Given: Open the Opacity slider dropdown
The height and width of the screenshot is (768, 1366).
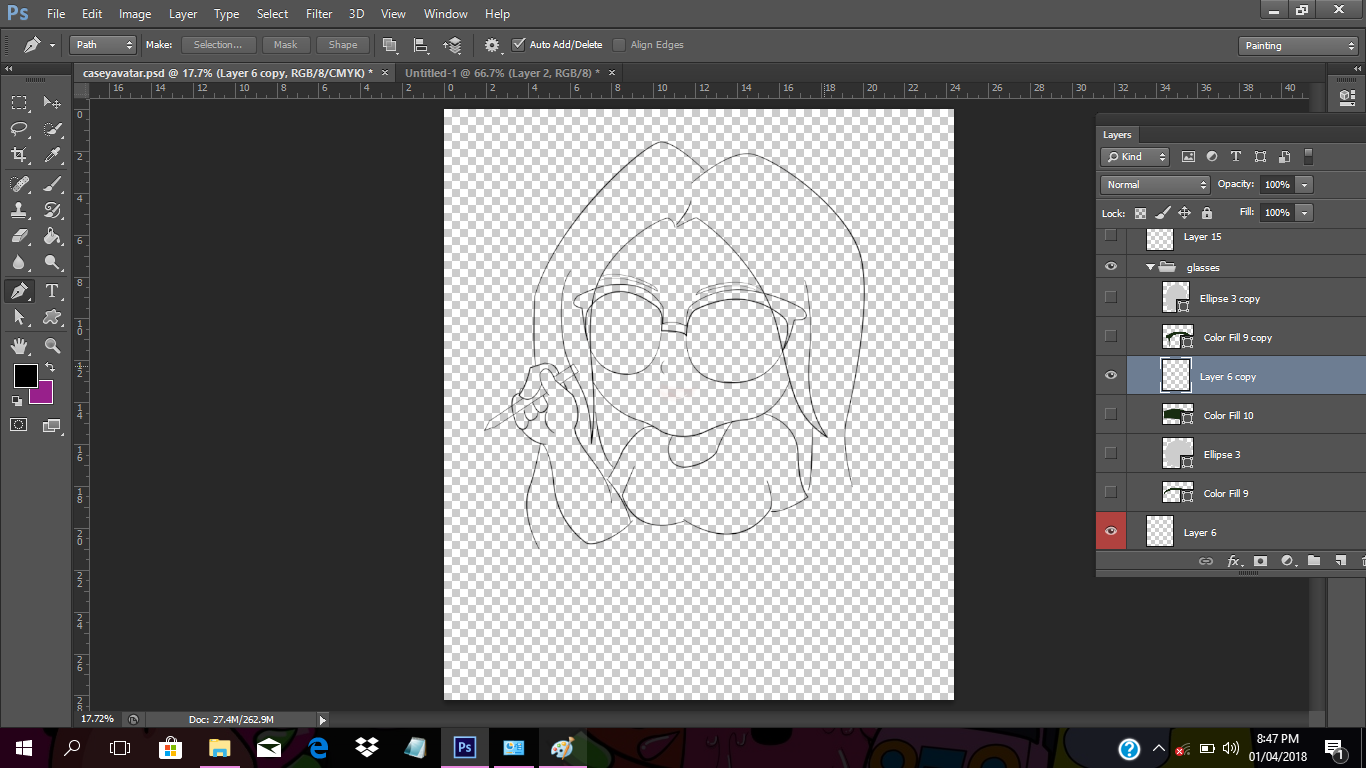Looking at the screenshot, I should click(x=1304, y=185).
